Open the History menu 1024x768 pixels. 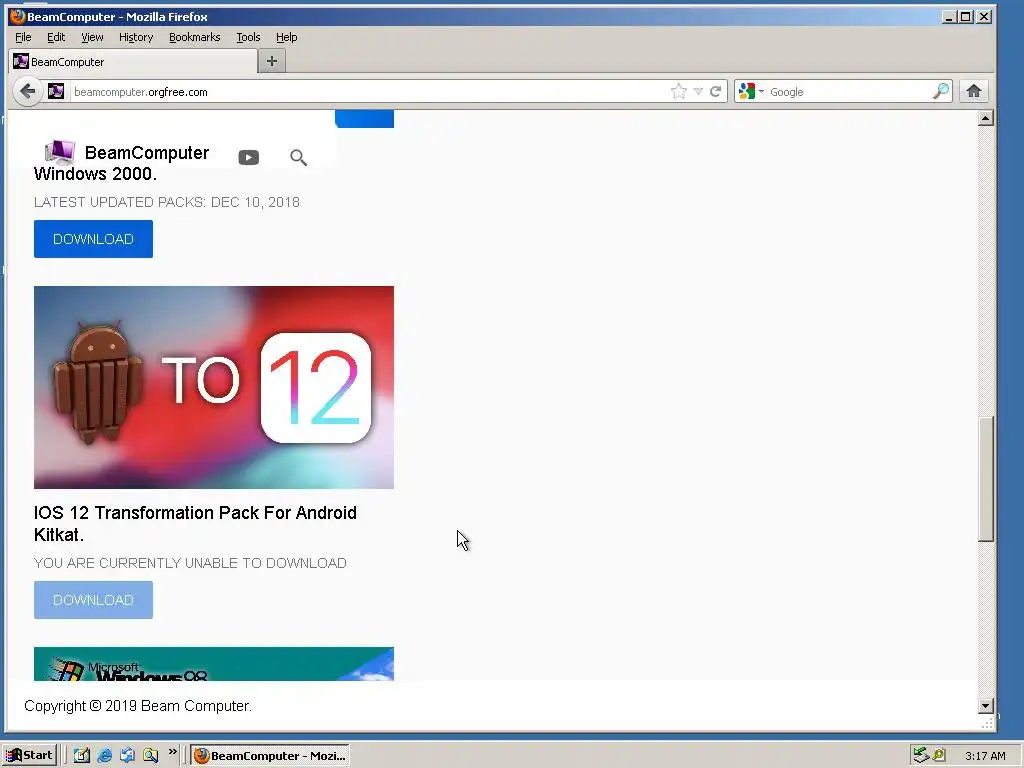click(x=136, y=37)
